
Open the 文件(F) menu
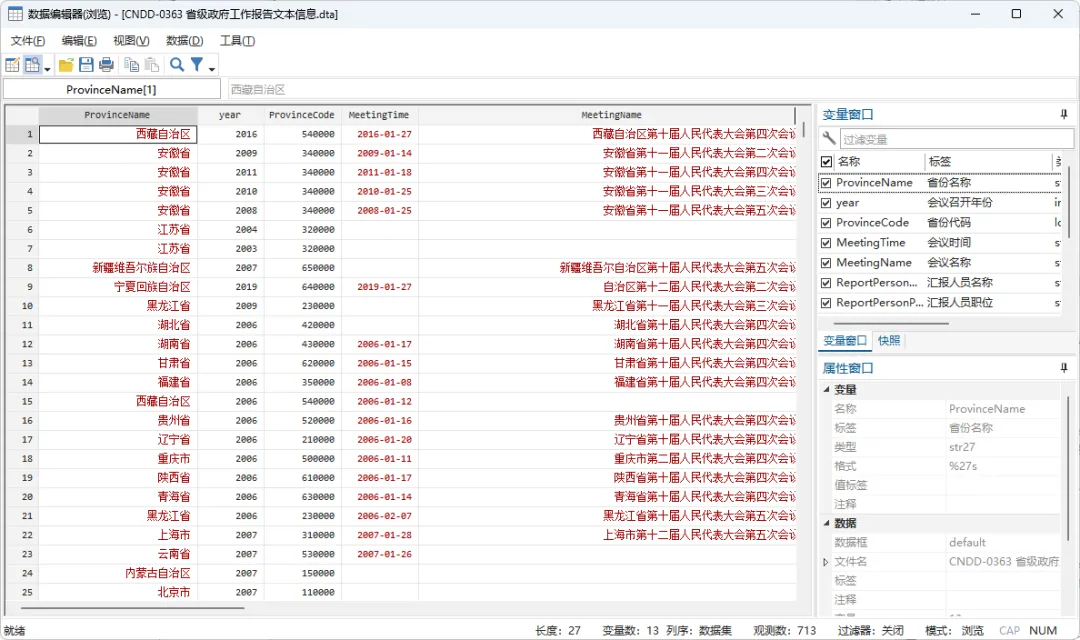pyautogui.click(x=28, y=41)
